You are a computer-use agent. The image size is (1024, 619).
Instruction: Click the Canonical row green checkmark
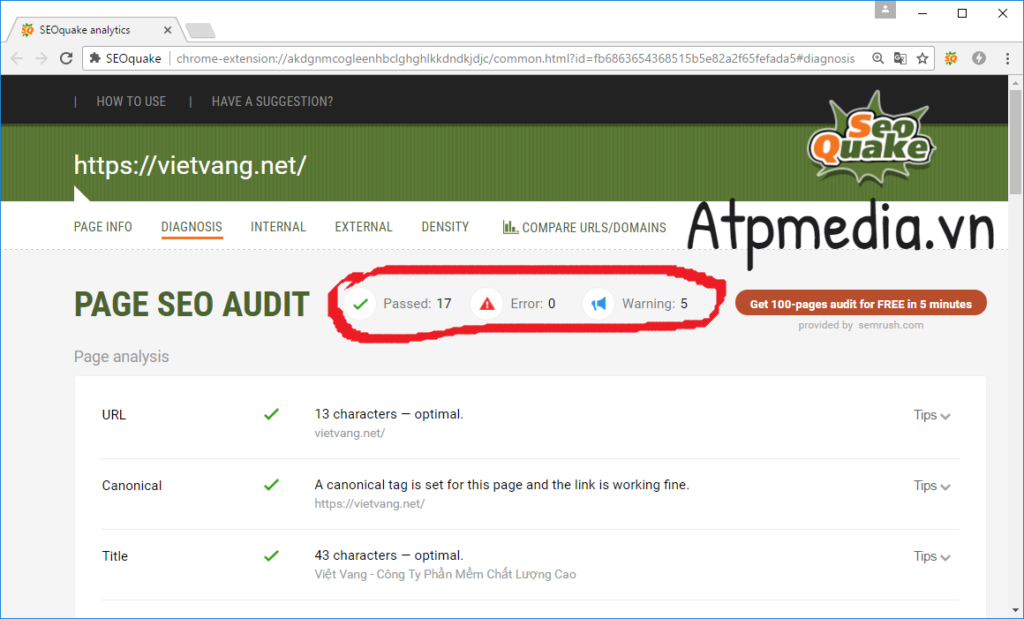coord(271,484)
